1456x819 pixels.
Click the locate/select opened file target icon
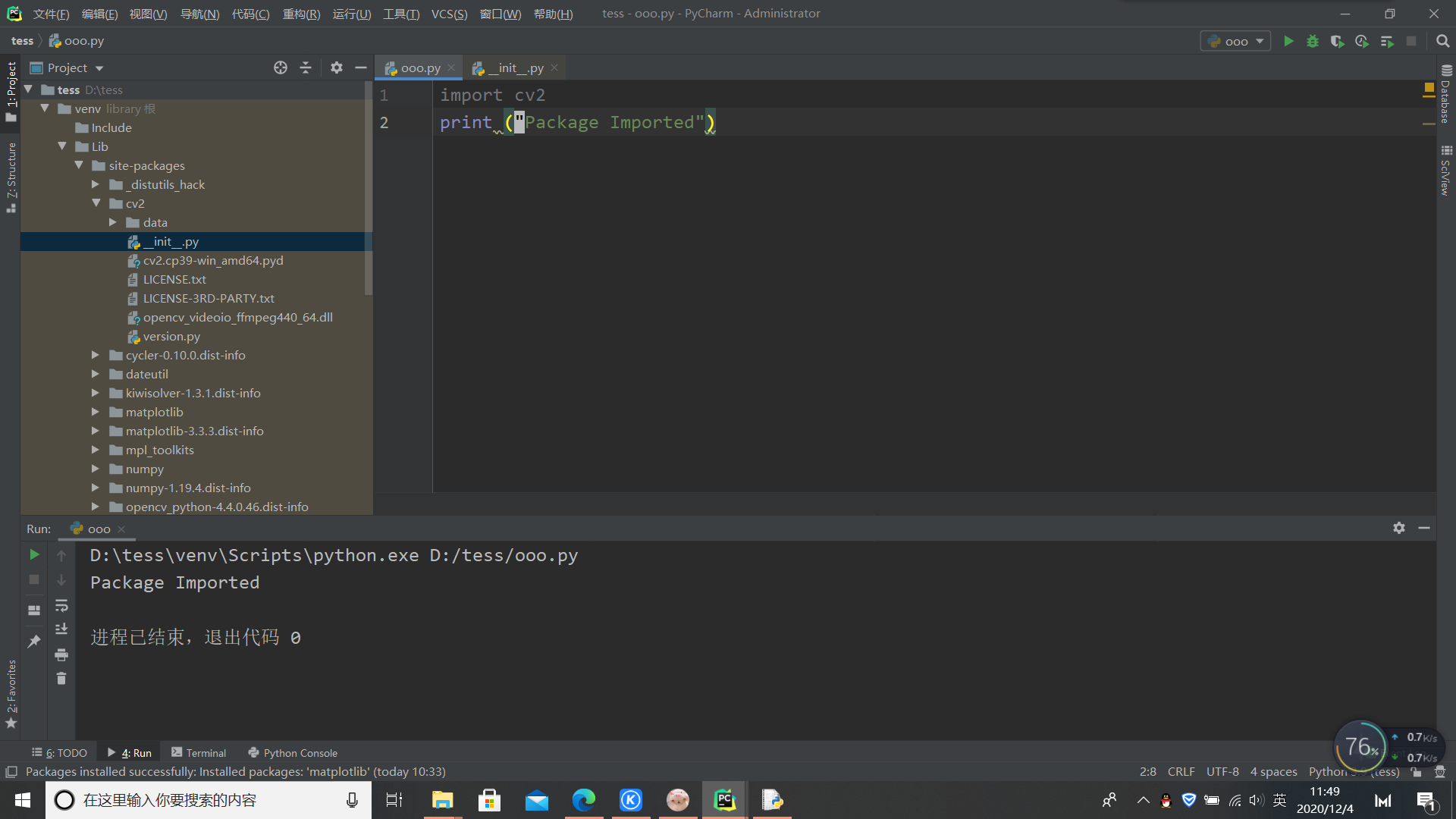click(x=281, y=67)
